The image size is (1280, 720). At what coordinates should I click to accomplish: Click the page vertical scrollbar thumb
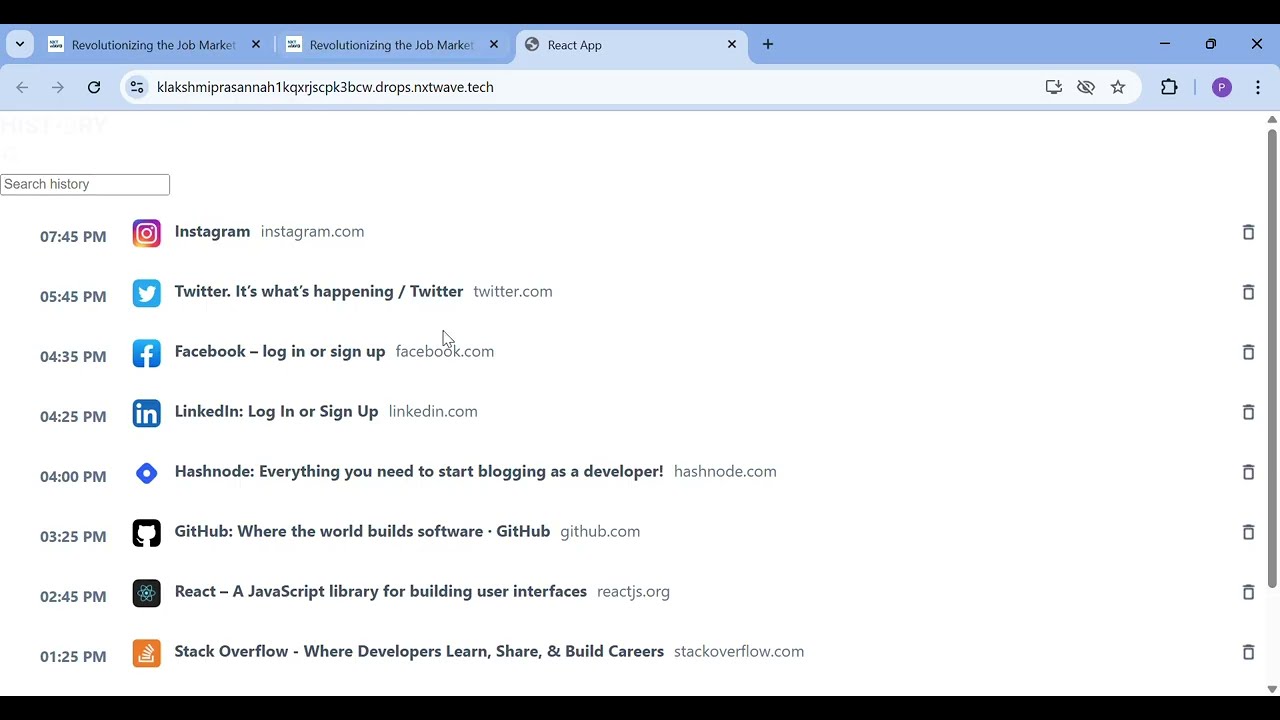[x=1272, y=357]
